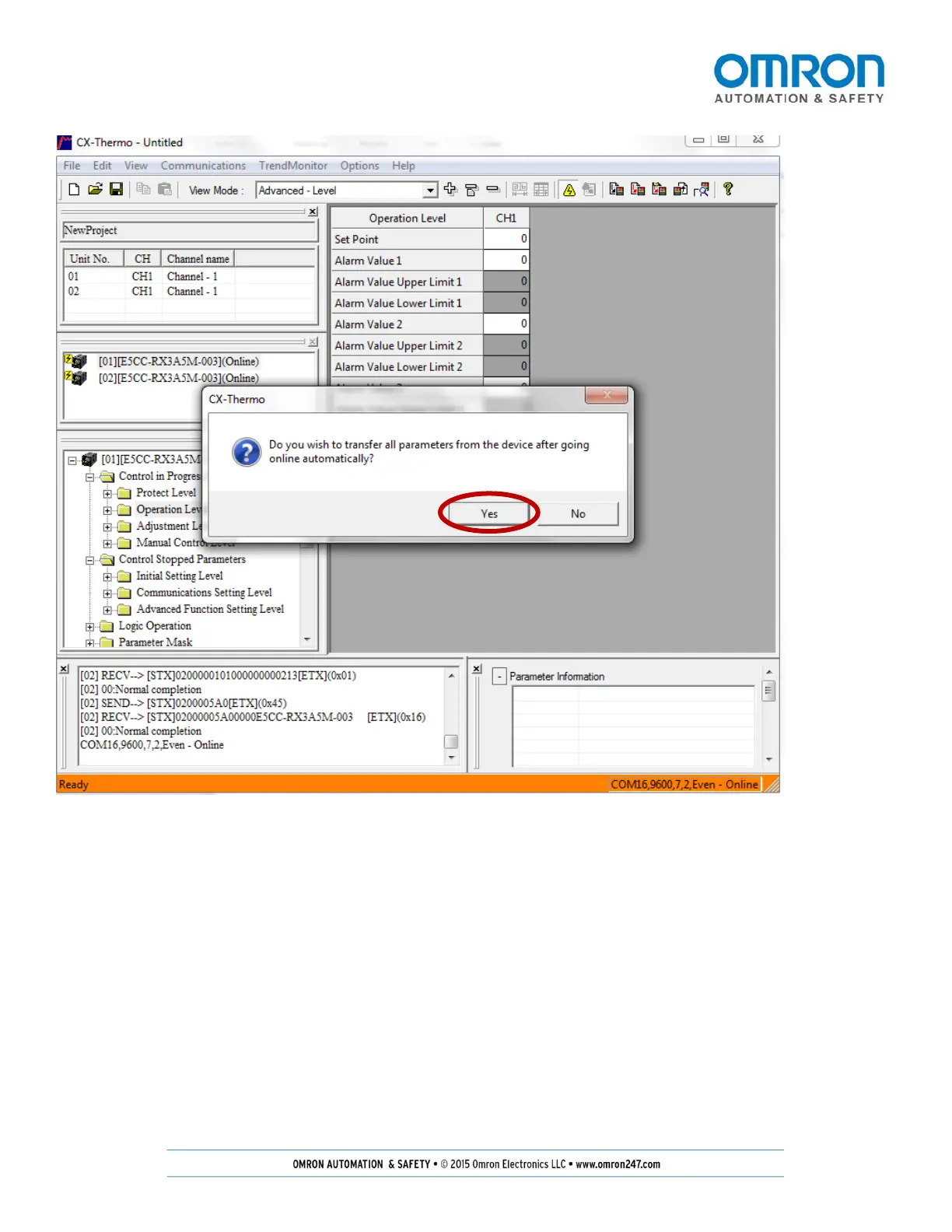Click the yellow question mark help icon
Screen dimensions: 952x1232
(x=728, y=189)
